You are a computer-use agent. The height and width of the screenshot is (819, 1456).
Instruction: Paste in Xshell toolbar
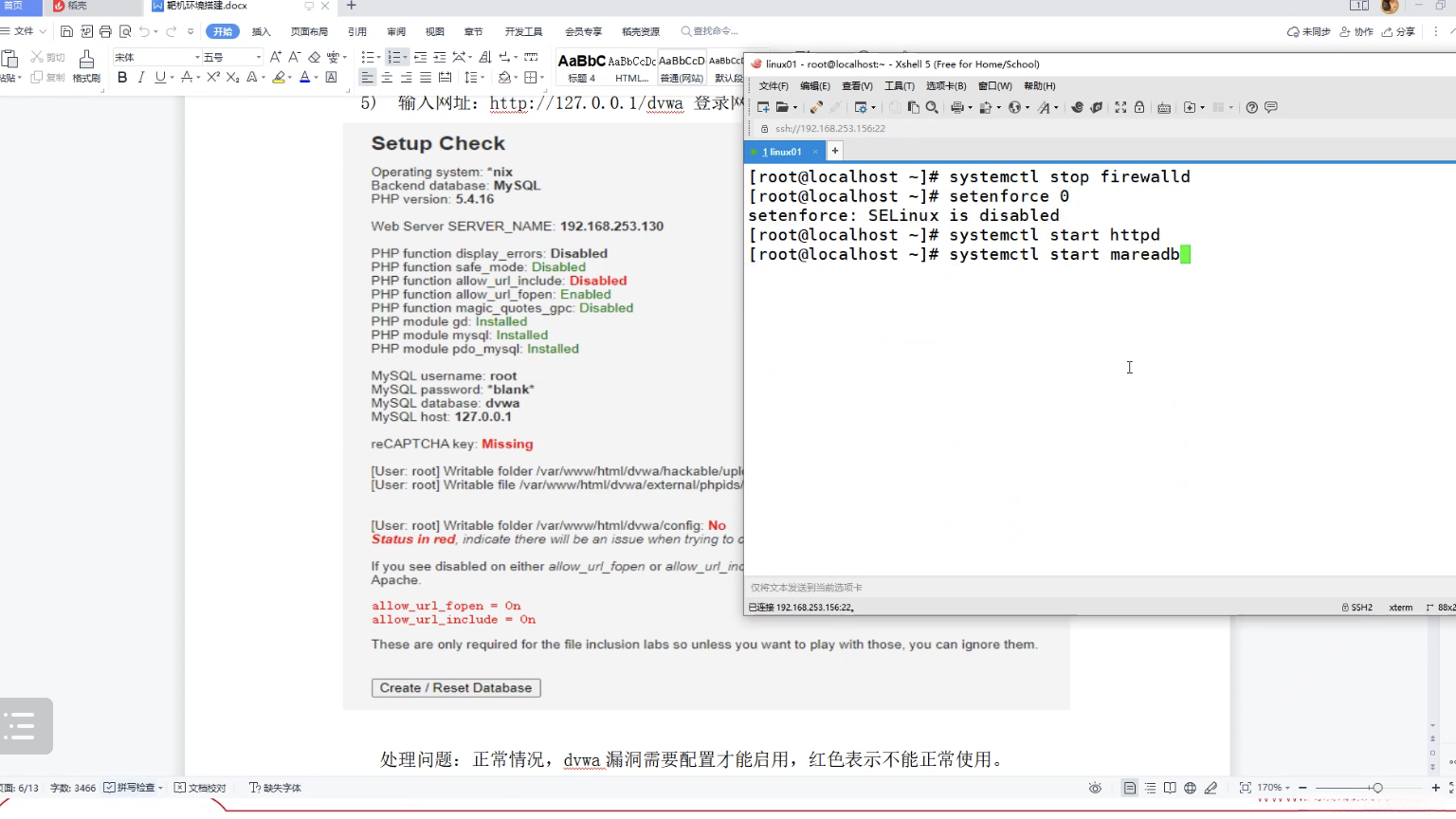point(914,107)
